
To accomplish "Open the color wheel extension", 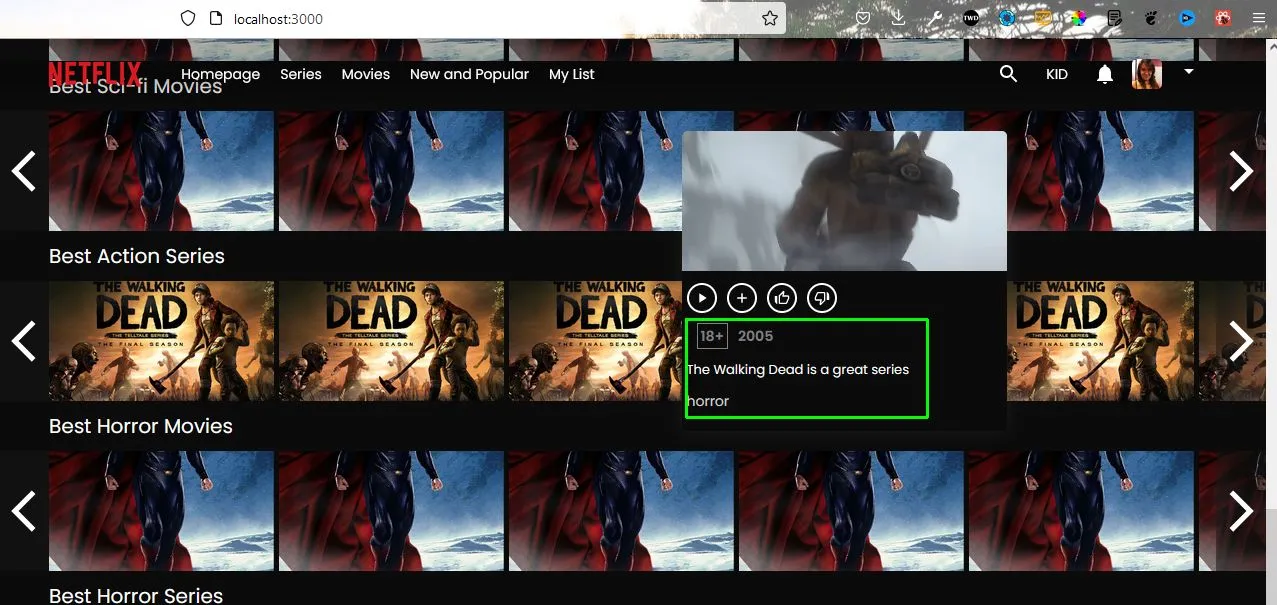I will click(x=1079, y=18).
